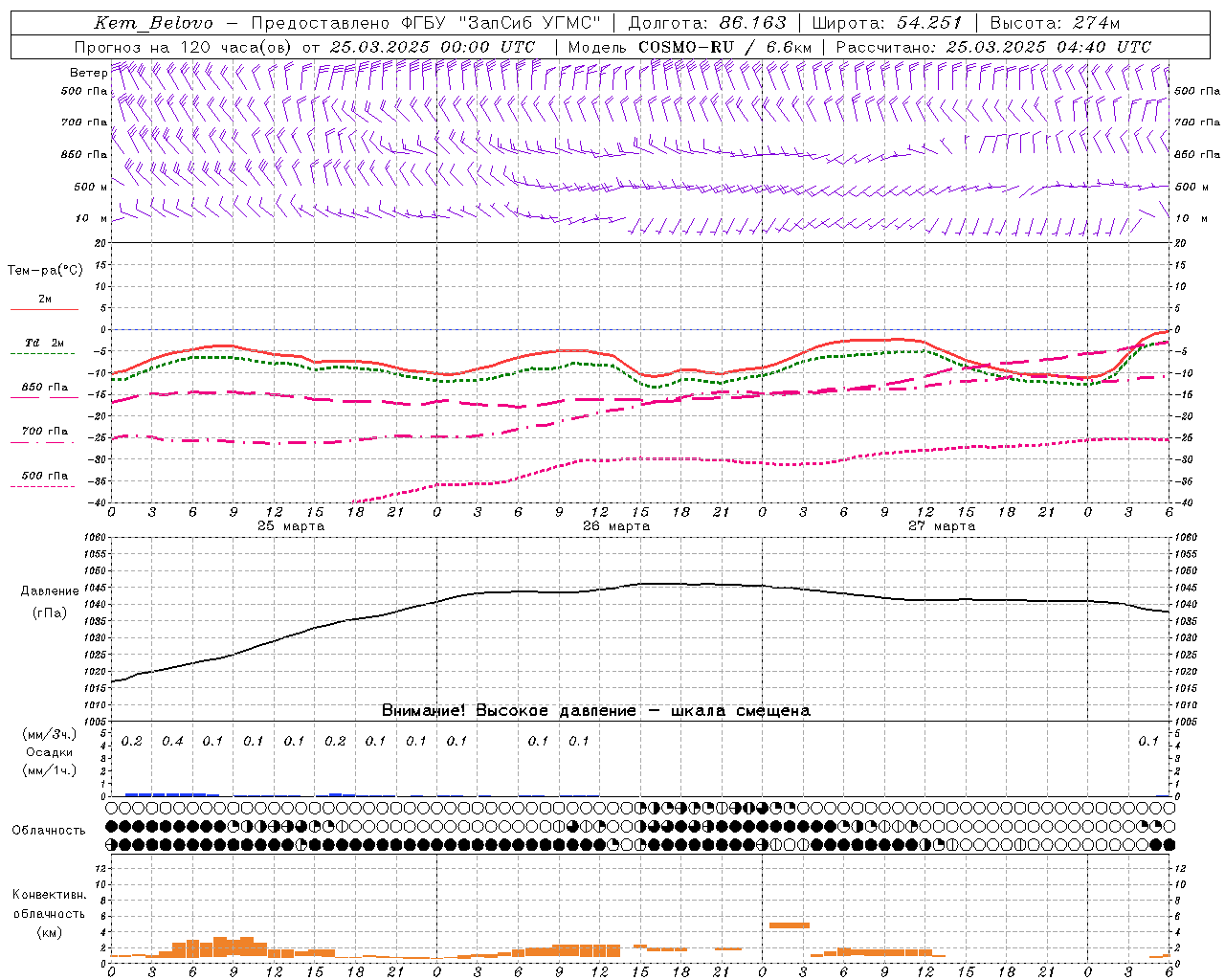Click the Ветер label above the wind barbs
1225x980 pixels.
click(x=88, y=73)
